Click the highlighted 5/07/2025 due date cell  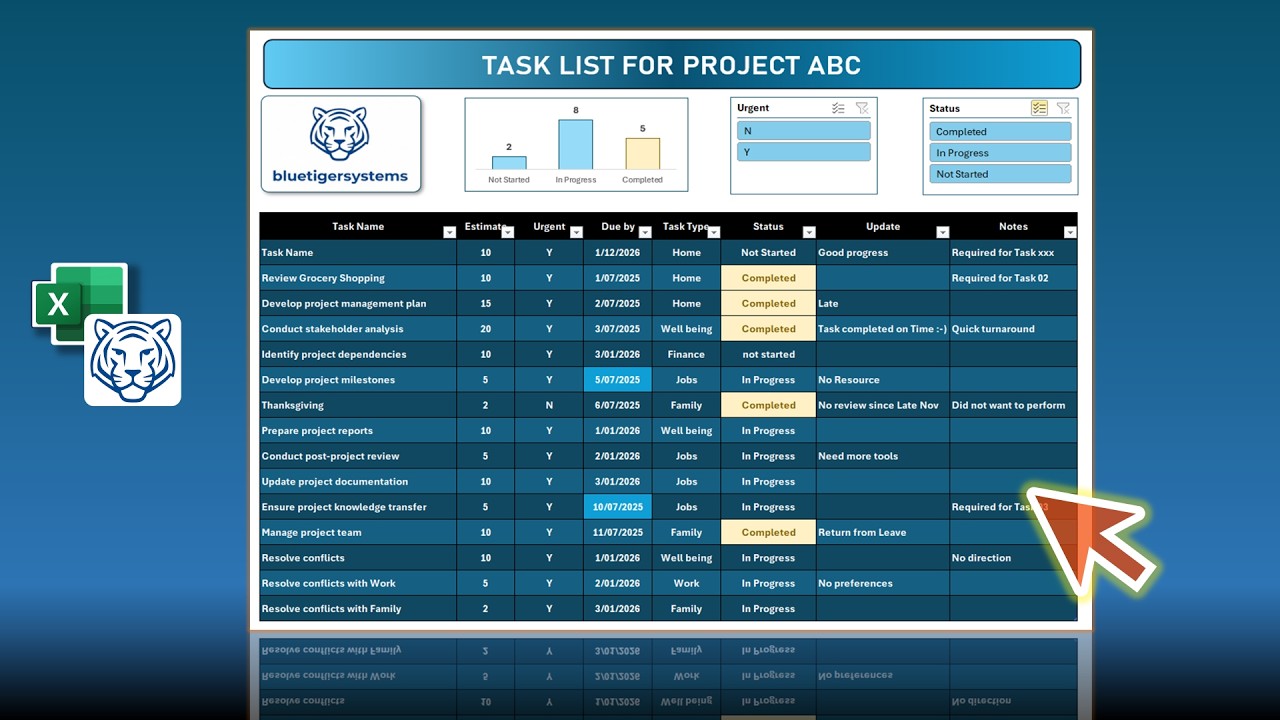click(x=618, y=380)
